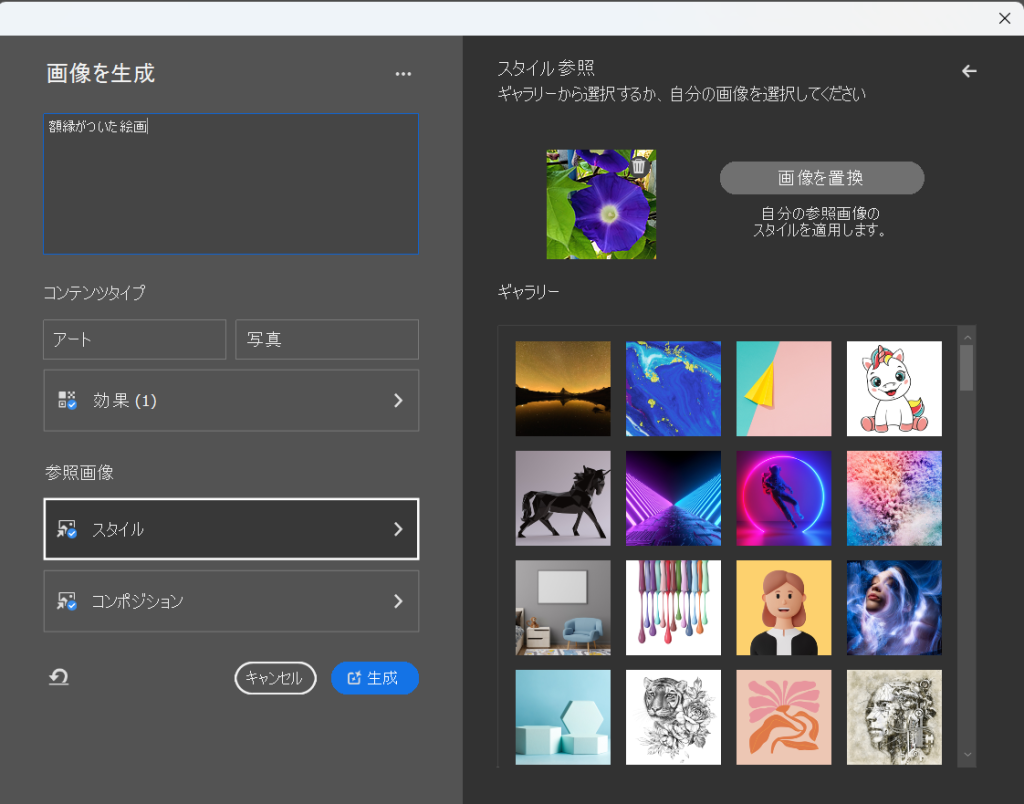Select the 写真 content type
This screenshot has height=804, width=1024.
click(x=326, y=340)
